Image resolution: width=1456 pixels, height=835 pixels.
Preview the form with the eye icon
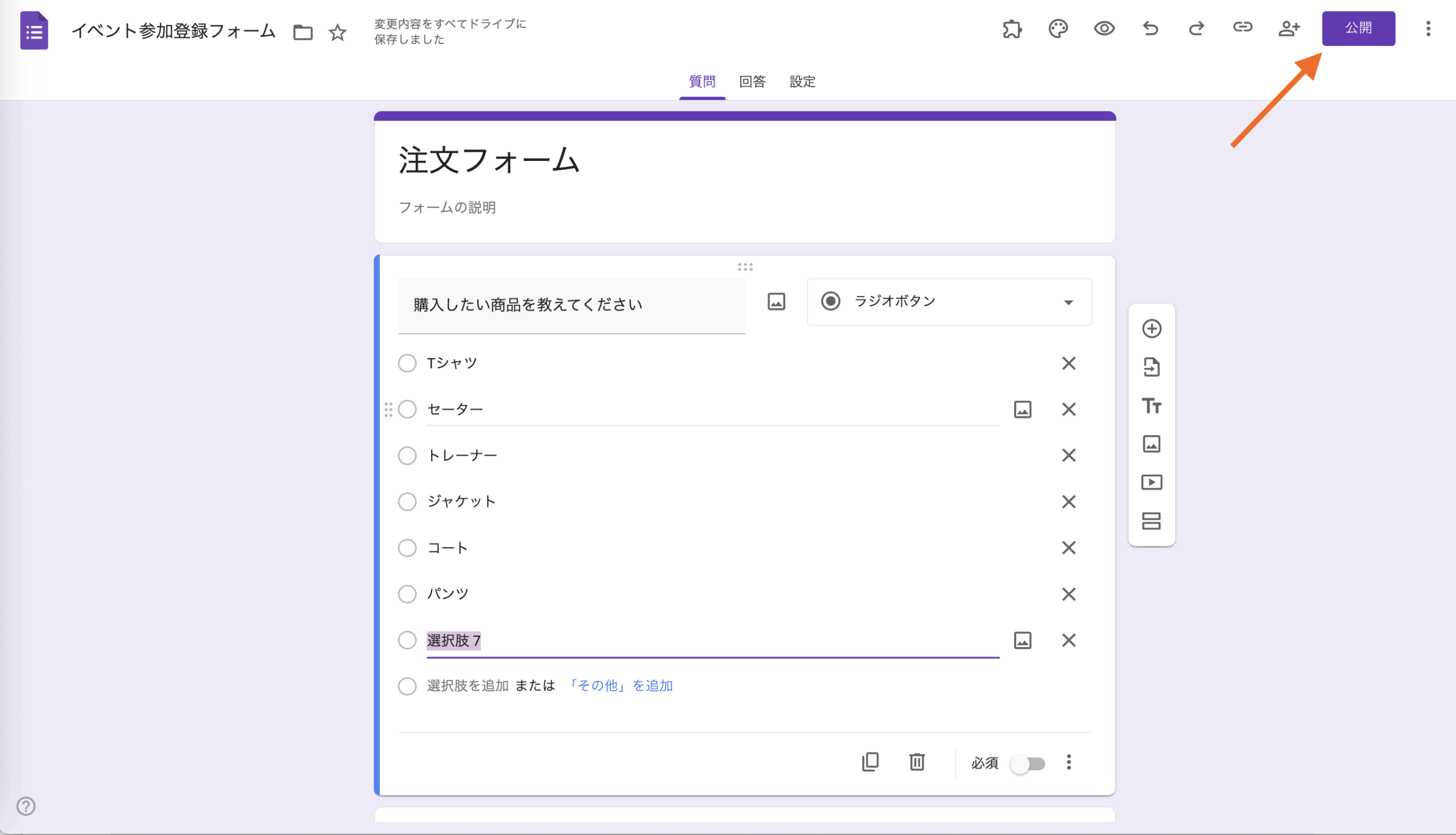click(x=1104, y=28)
